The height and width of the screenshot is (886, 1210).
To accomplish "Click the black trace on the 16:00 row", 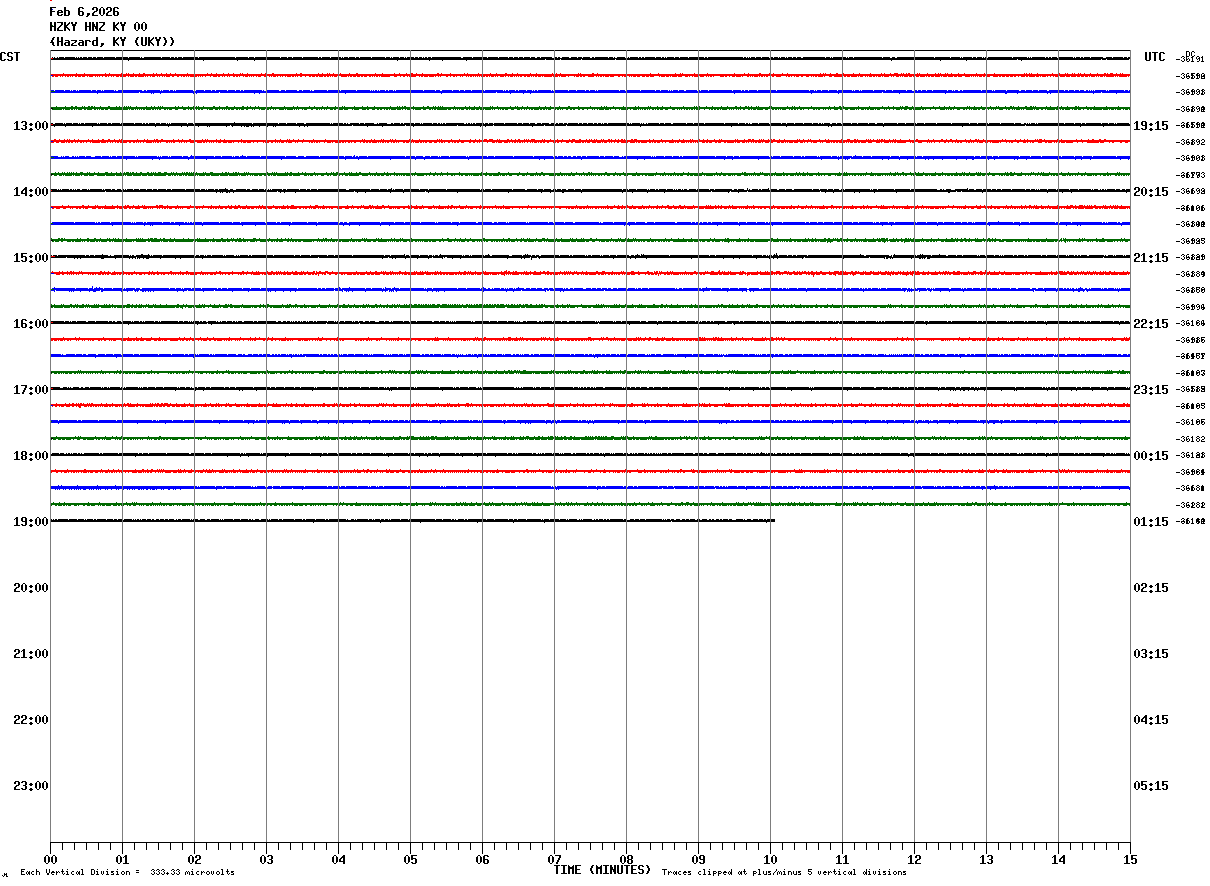I will [x=590, y=323].
